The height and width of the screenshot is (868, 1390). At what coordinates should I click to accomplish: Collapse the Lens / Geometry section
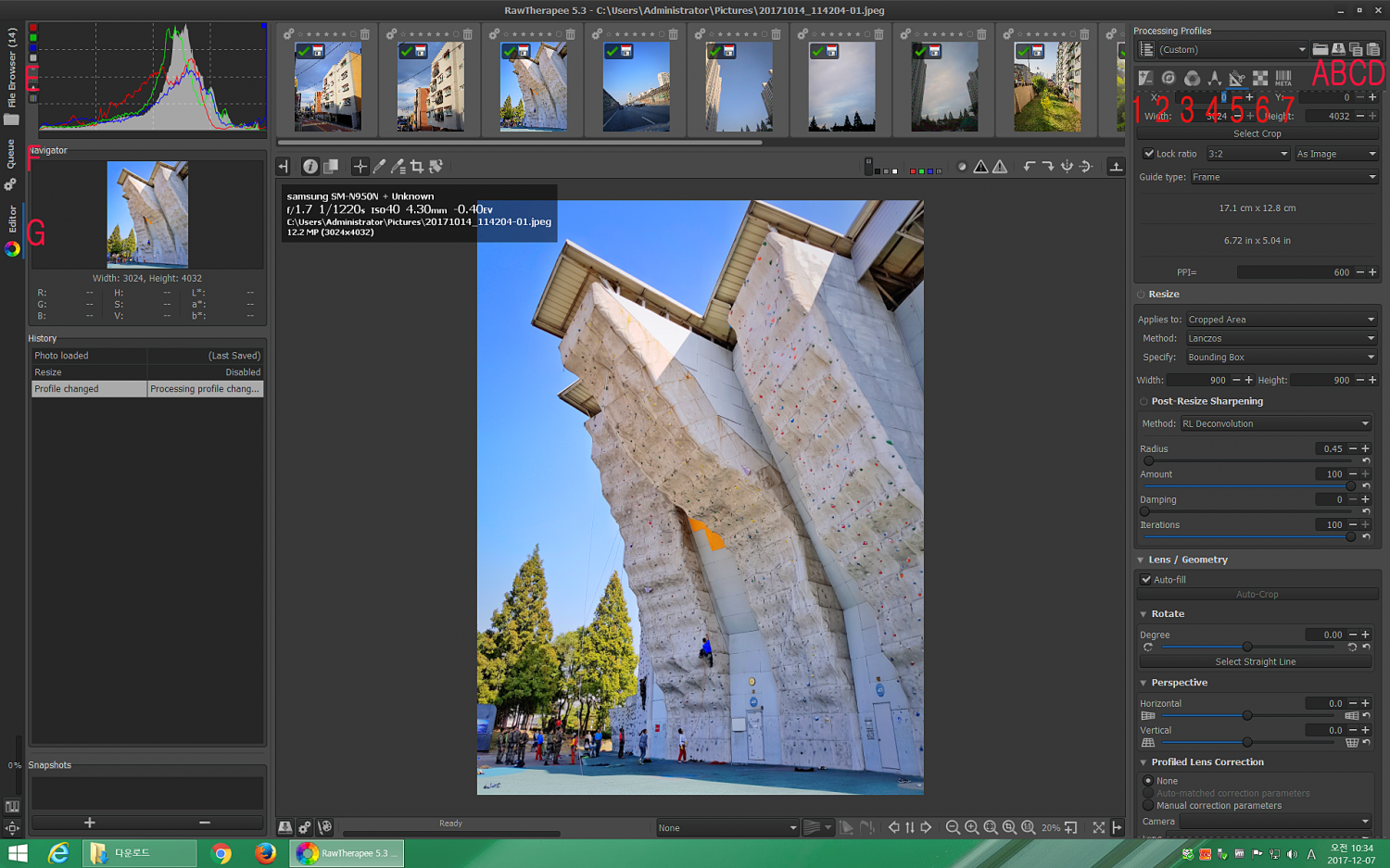point(1141,560)
